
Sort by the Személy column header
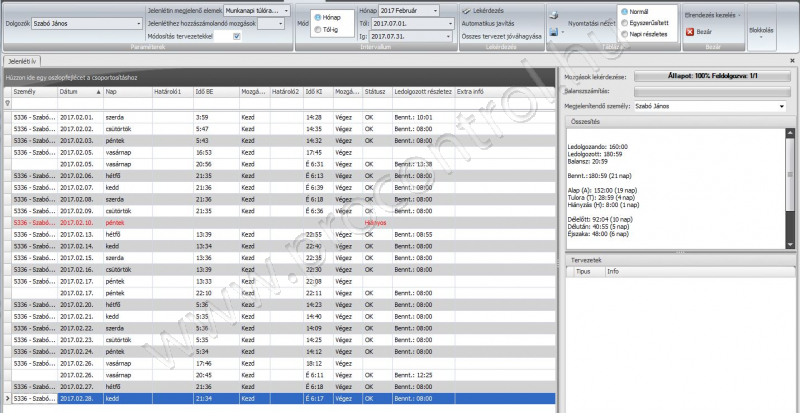point(34,92)
